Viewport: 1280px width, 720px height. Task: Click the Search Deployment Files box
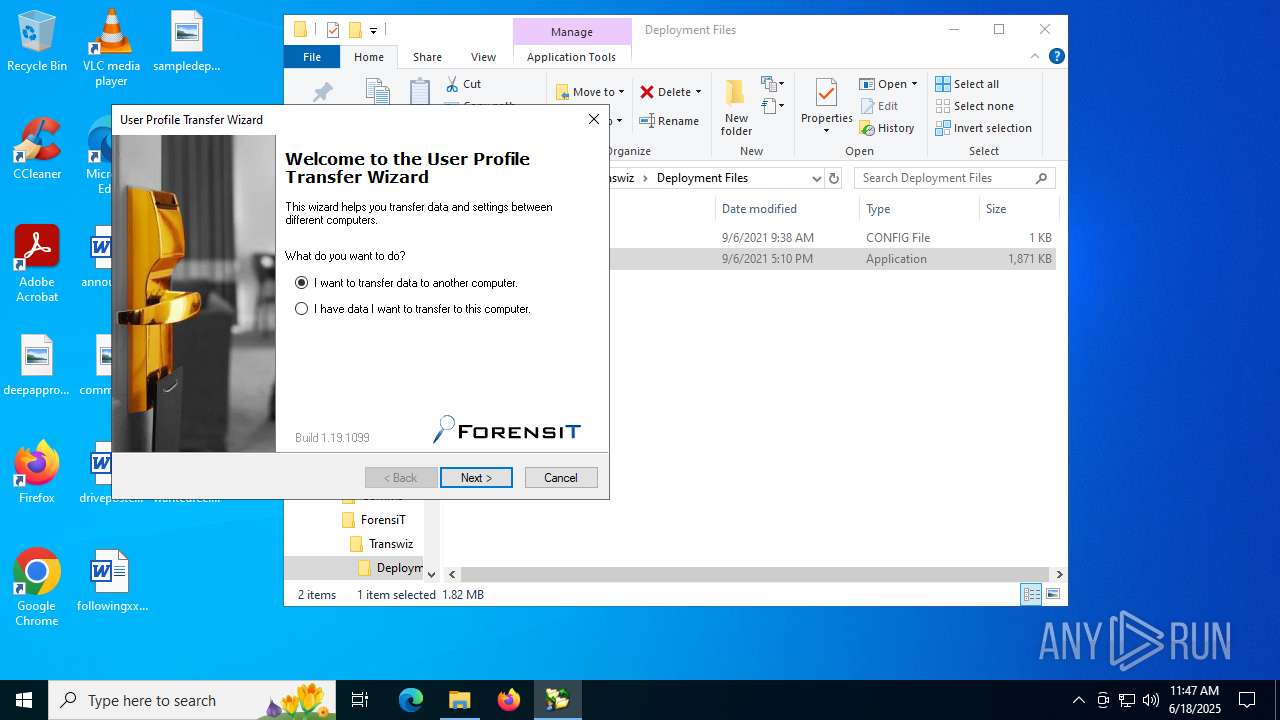[x=955, y=178]
